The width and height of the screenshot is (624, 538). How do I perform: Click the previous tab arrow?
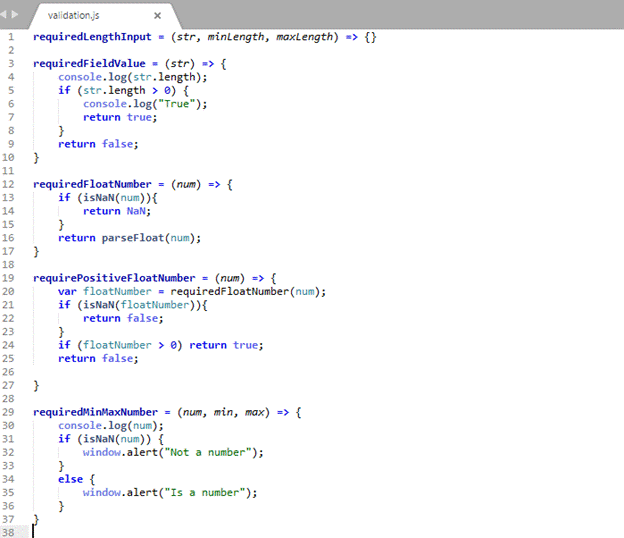coord(4,14)
